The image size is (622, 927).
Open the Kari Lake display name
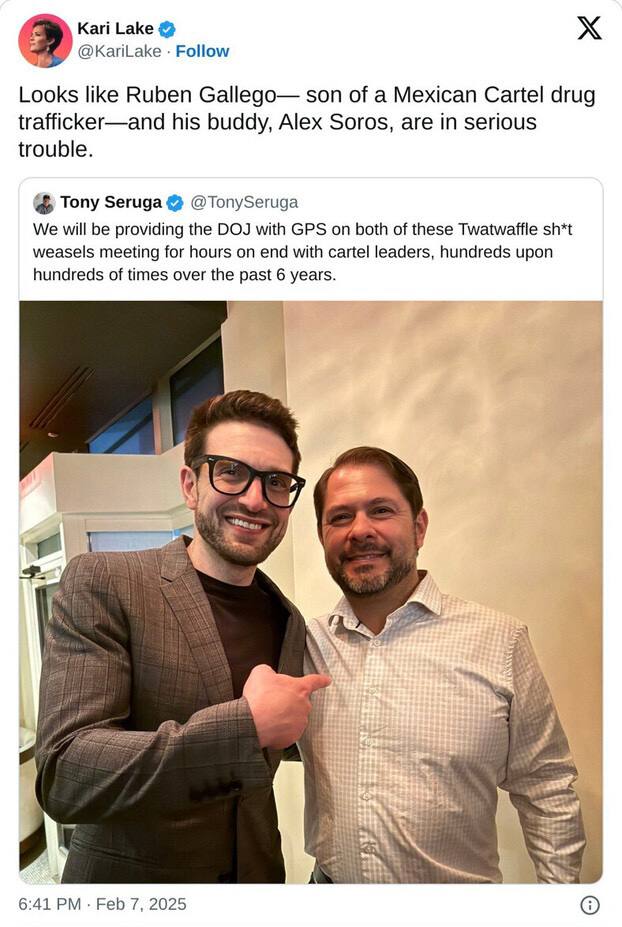coord(115,30)
